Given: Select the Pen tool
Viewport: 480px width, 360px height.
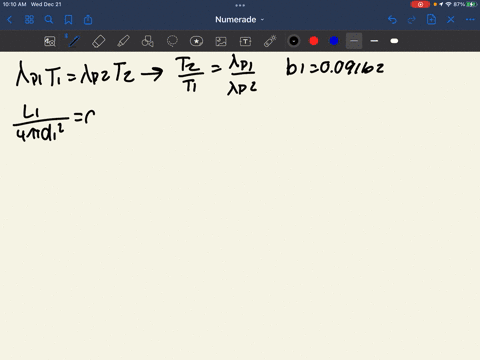Looking at the screenshot, I should click(74, 41).
